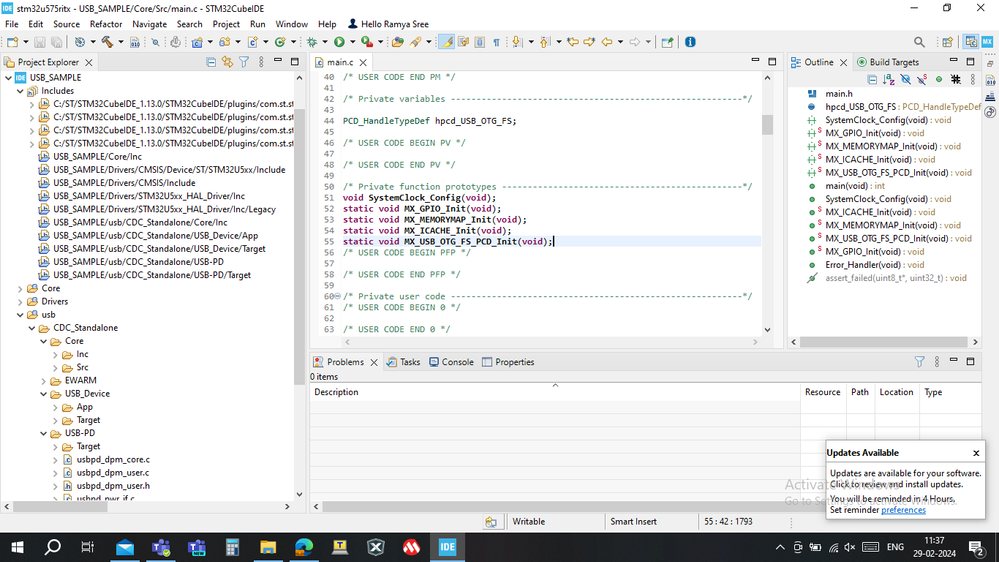The image size is (999, 562).
Task: Open Project Explorer view menu dots
Action: point(261,62)
